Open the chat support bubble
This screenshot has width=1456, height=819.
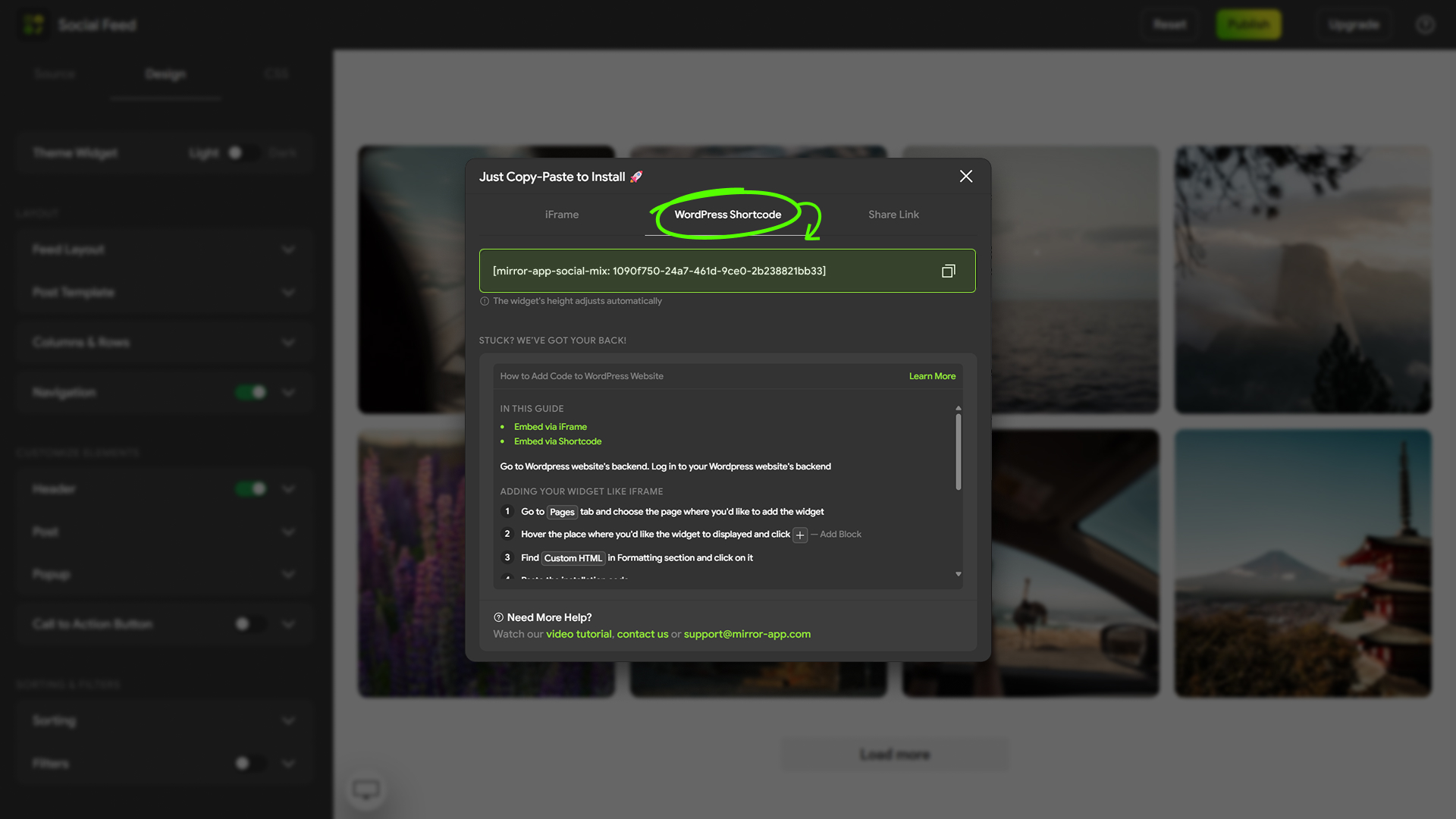tap(366, 789)
